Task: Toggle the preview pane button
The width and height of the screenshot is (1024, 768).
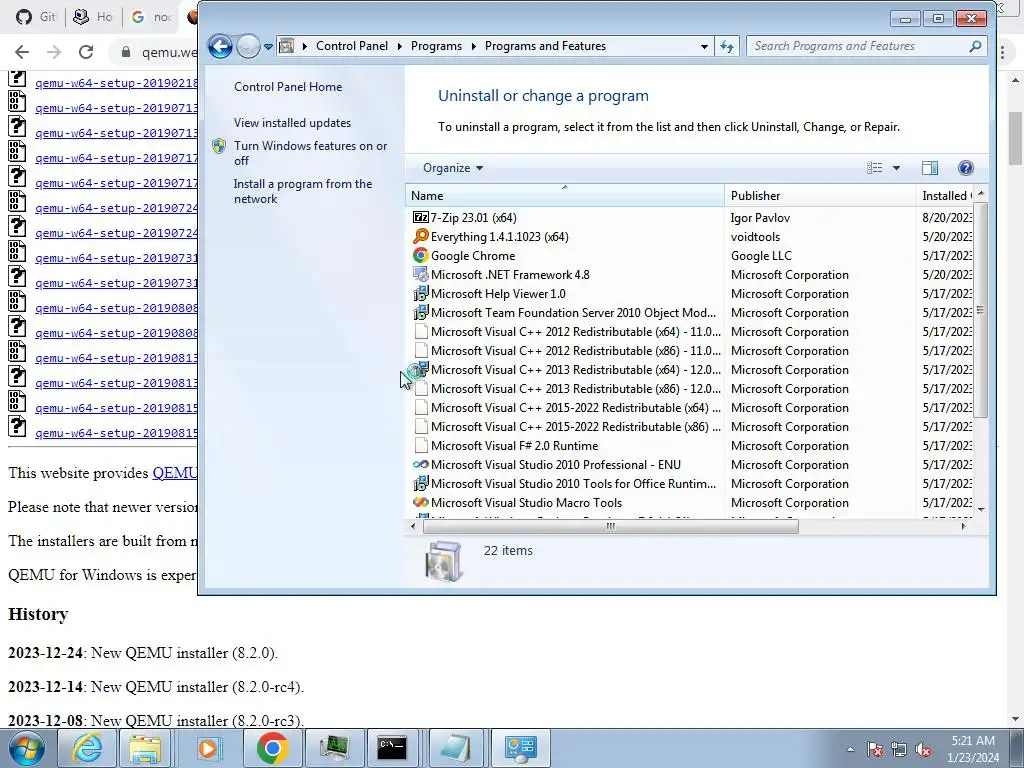Action: pos(930,168)
